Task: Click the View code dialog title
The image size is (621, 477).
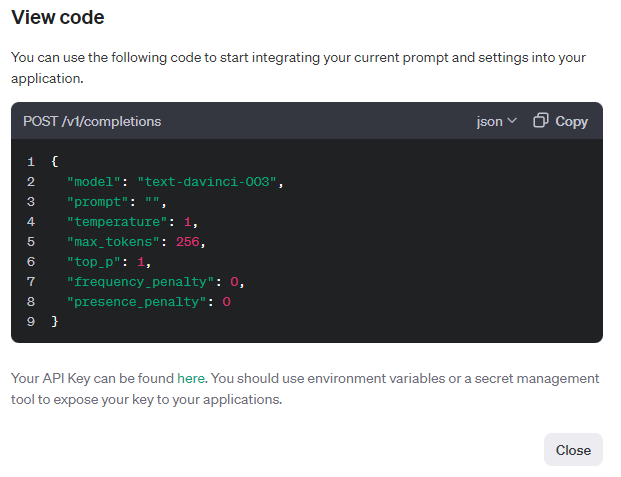Action: [58, 18]
